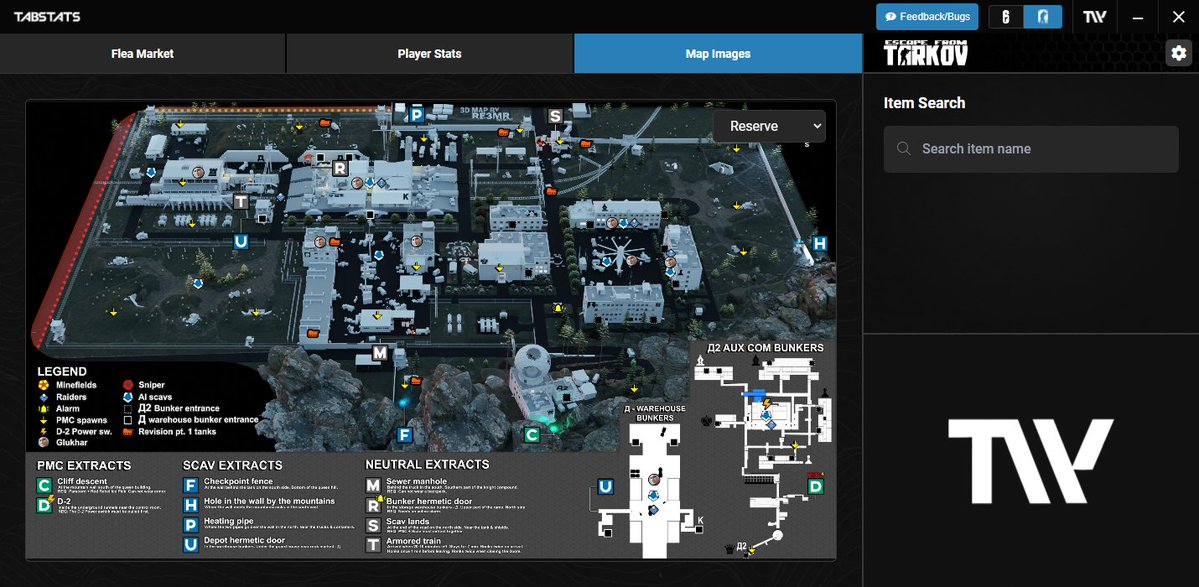Click the T icon beside Armored train
This screenshot has width=1199, height=587.
373,543
